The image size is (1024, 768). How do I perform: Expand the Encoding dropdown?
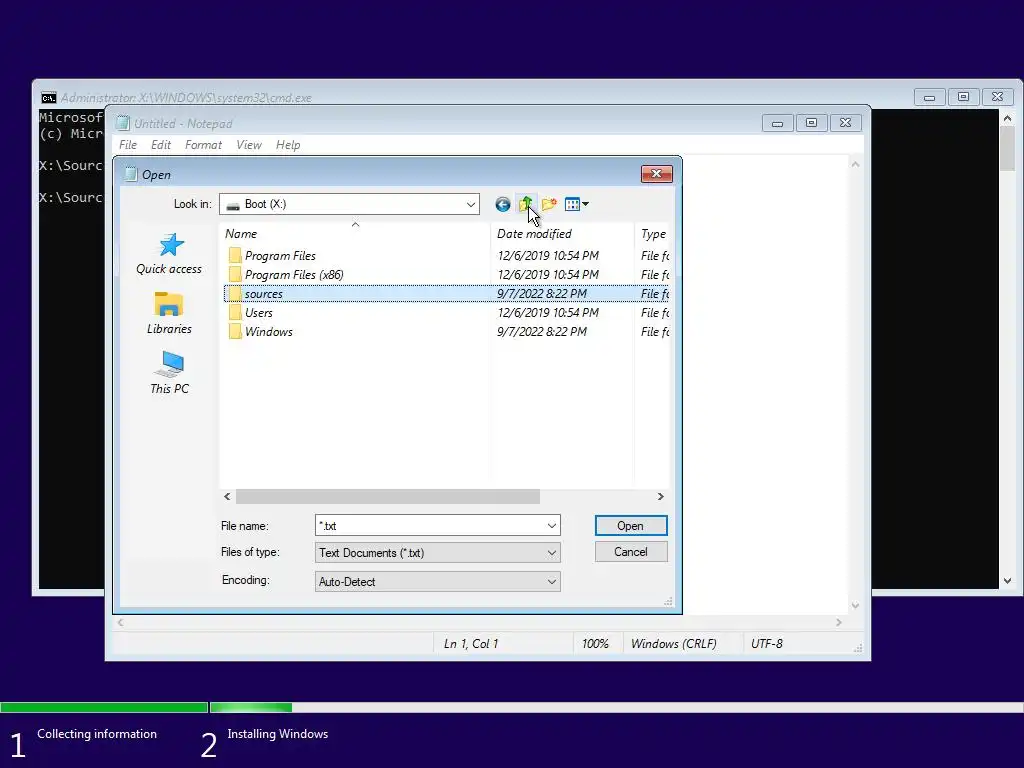[x=552, y=581]
